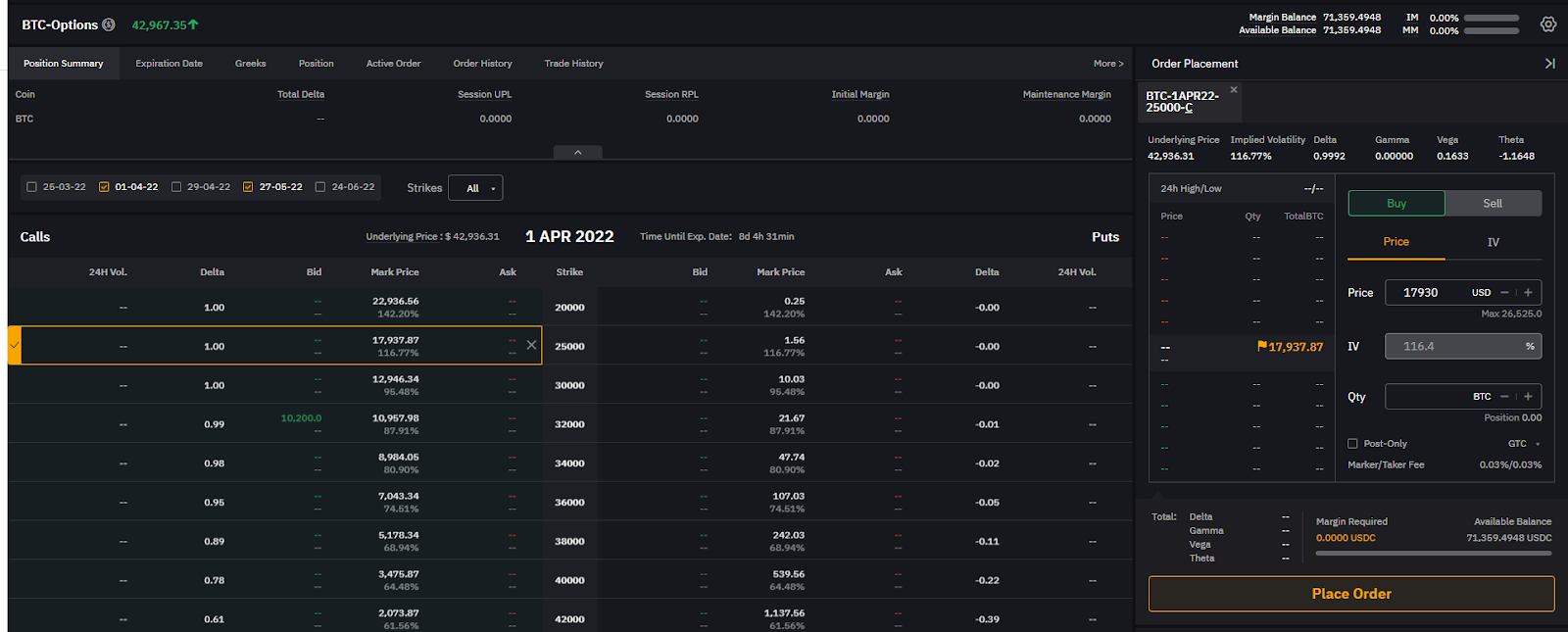Open the Order History tab

(x=482, y=64)
